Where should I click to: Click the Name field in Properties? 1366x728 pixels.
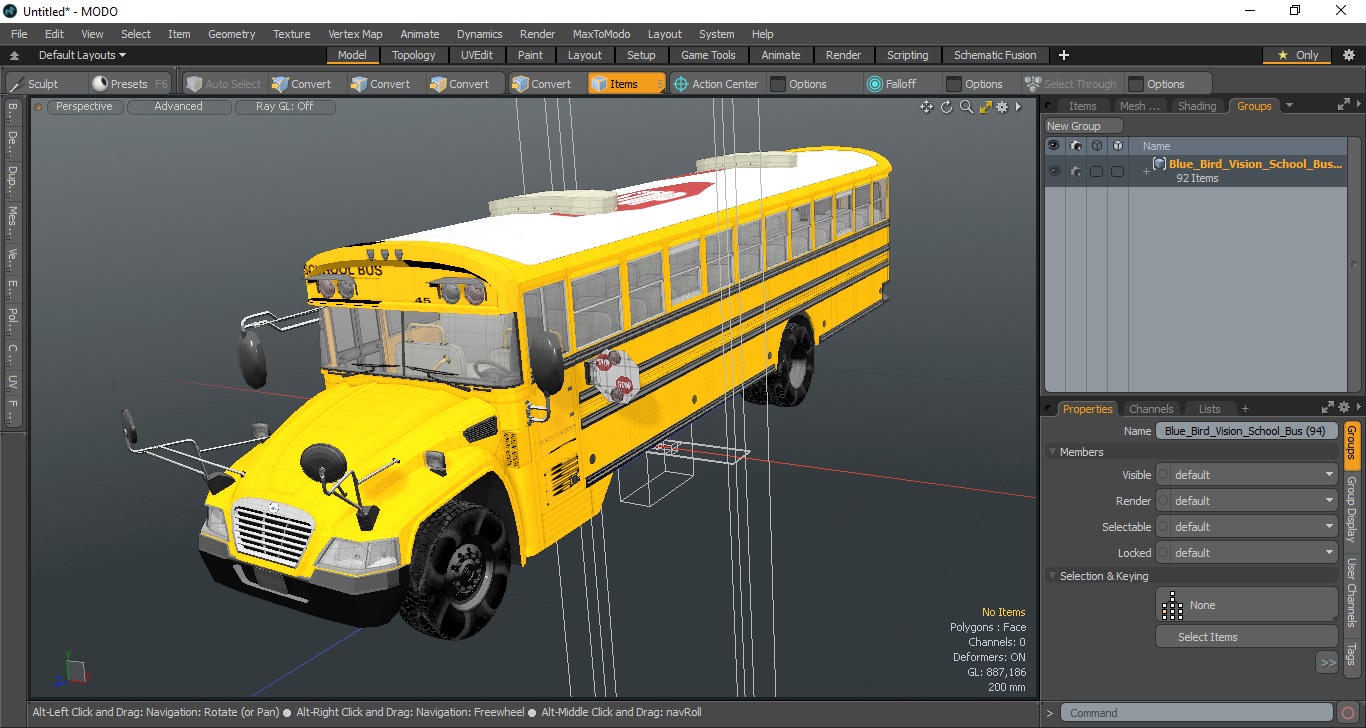click(1247, 431)
